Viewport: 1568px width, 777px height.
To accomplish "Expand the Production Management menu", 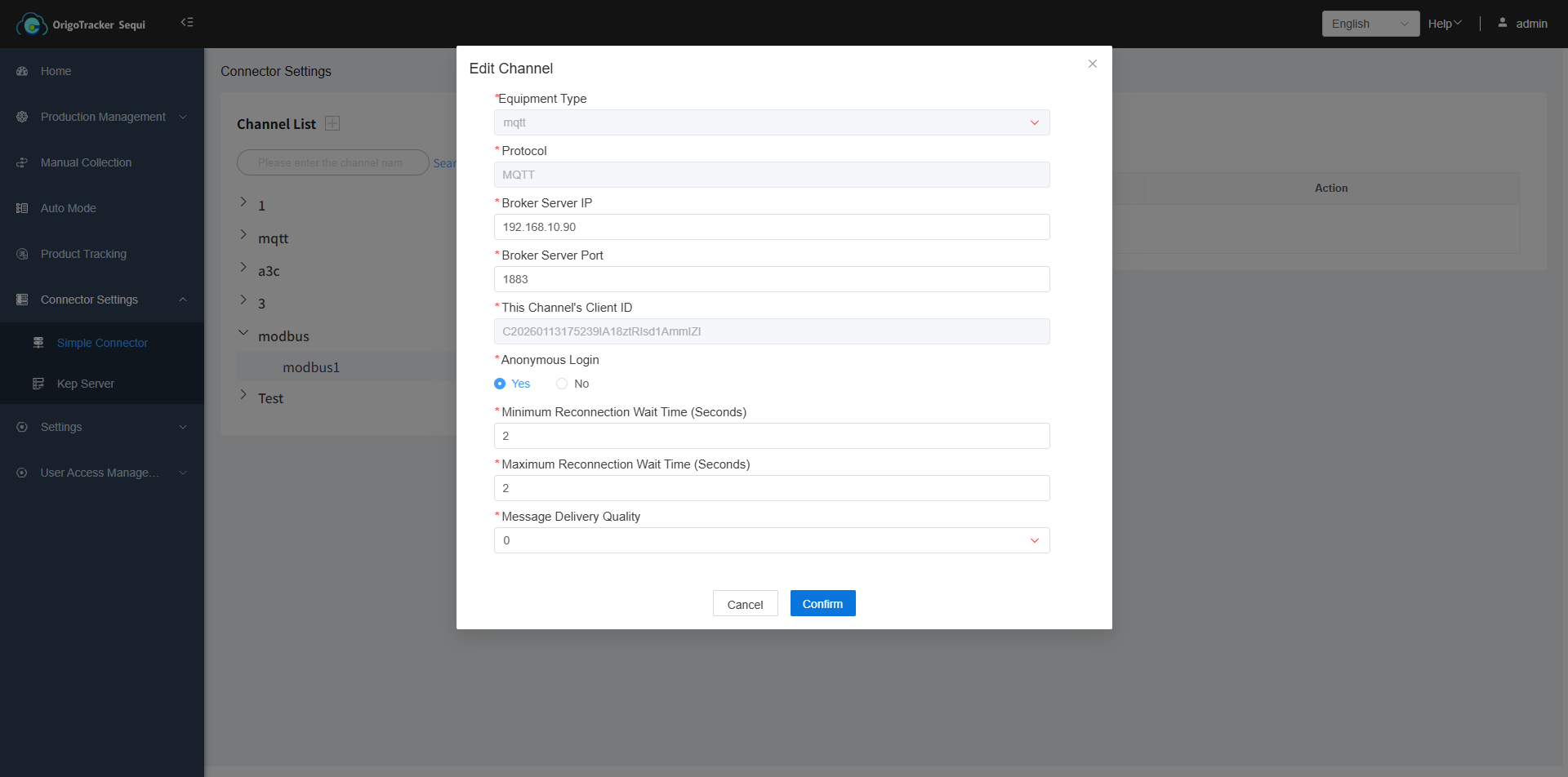I will click(x=103, y=117).
